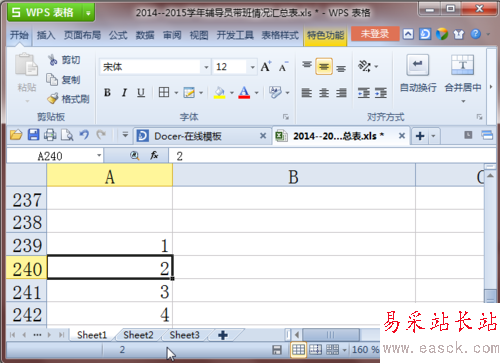Click the horizontal scrollbar thumb

pos(331,335)
